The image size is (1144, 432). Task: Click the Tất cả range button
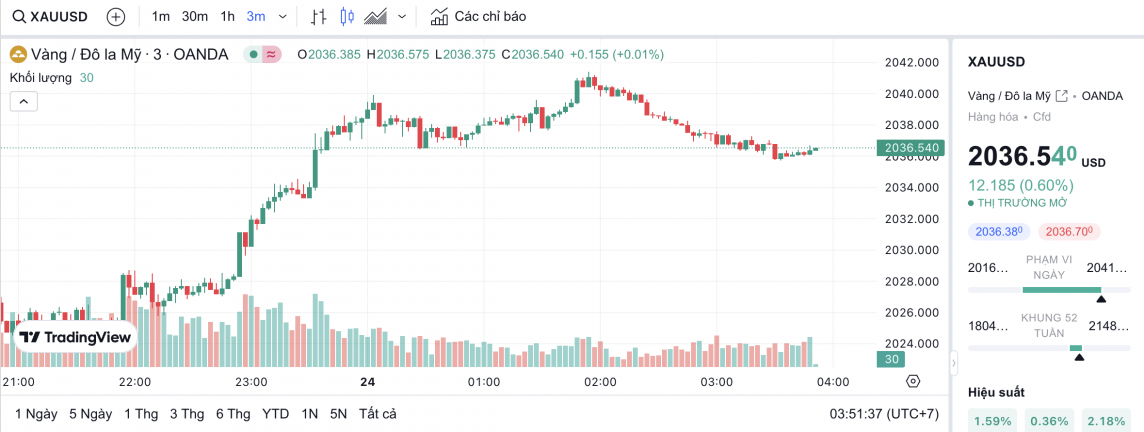tap(377, 414)
